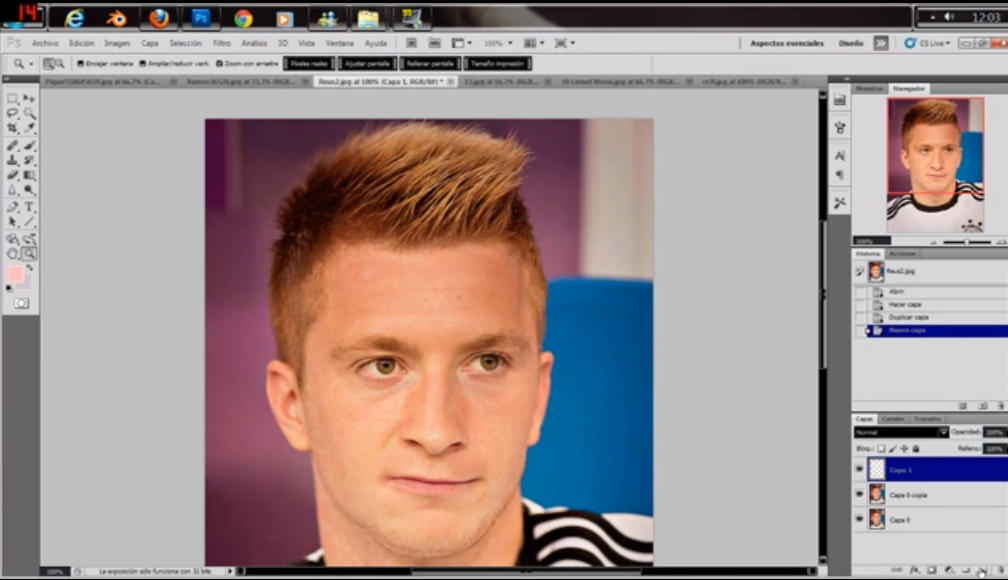Open the 100% zoom level dropdown
The width and height of the screenshot is (1008, 580).
click(498, 43)
